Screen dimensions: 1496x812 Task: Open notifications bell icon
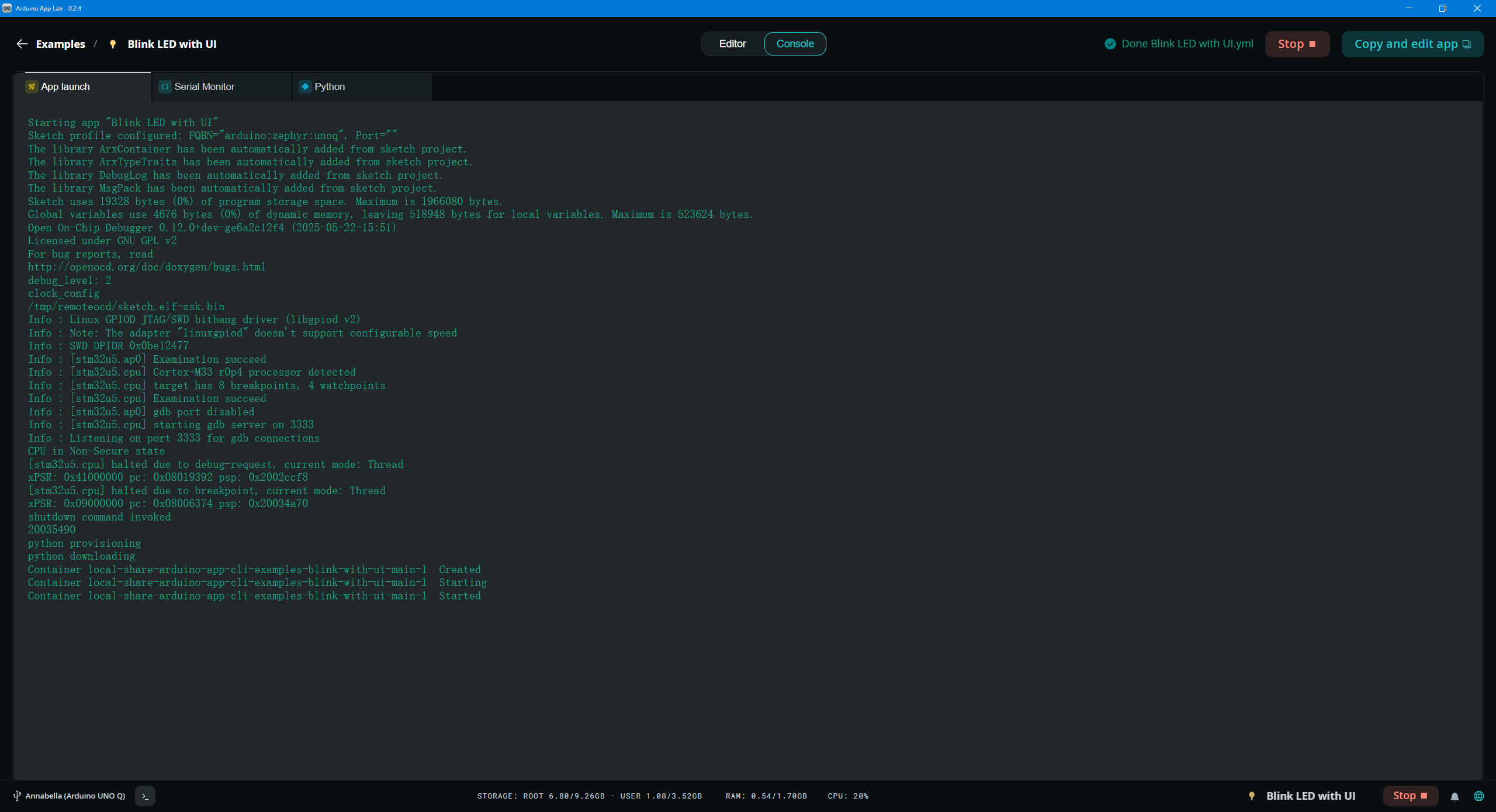point(1455,796)
